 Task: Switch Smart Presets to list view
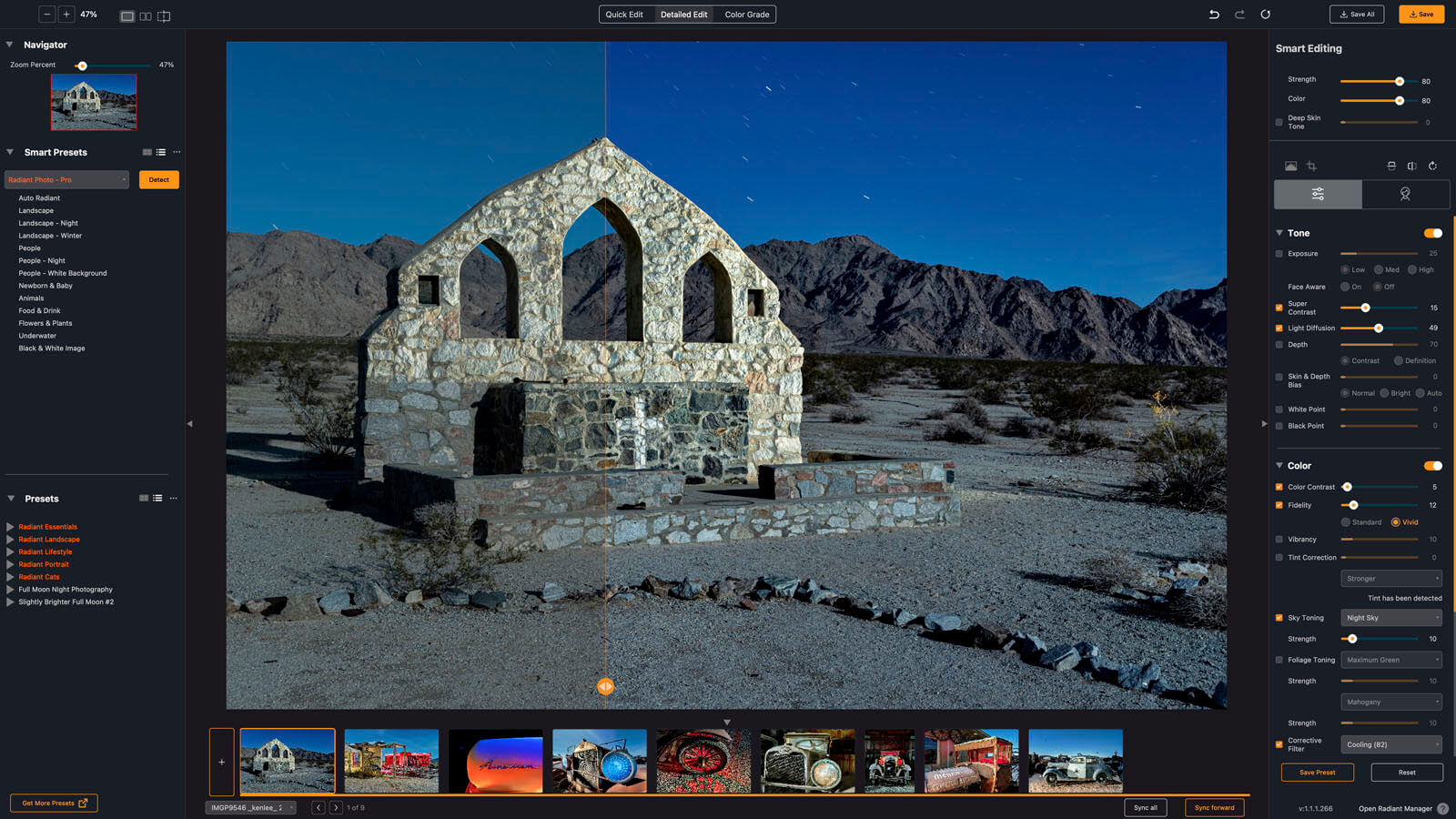[x=161, y=152]
